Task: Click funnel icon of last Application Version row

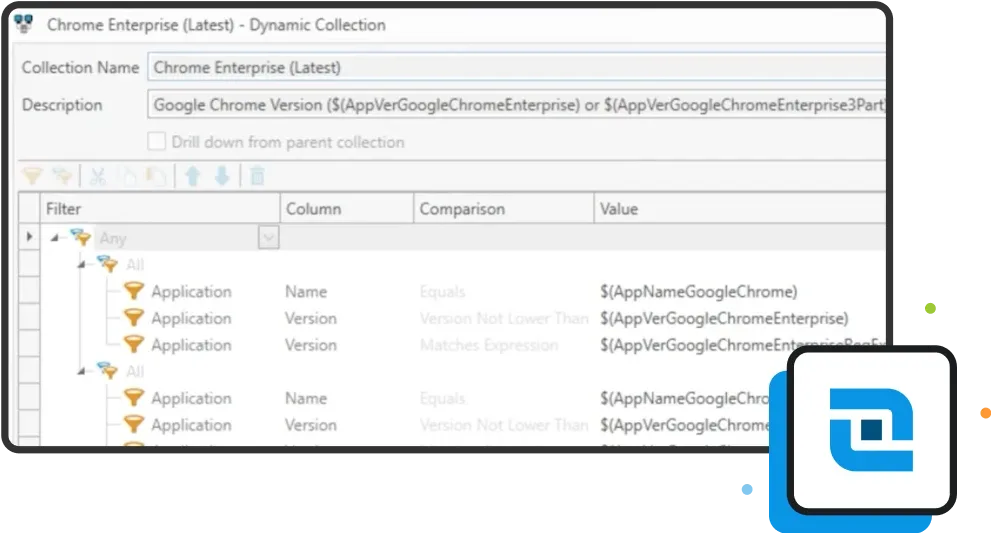Action: [x=133, y=424]
